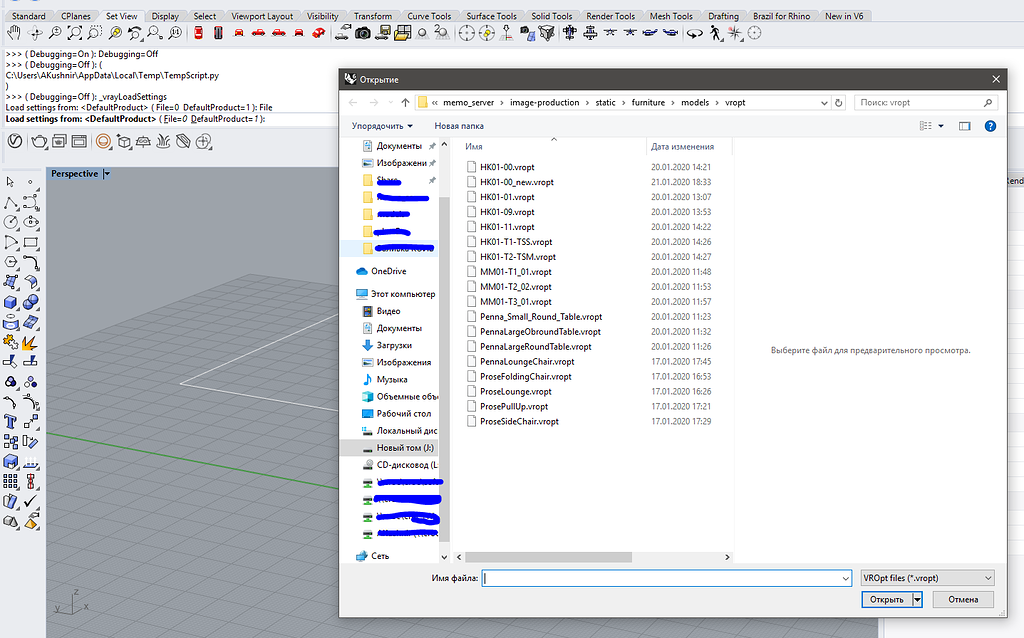Viewport: 1024px width, 638px height.
Task: Select the Walk About view tool
Action: [x=715, y=33]
